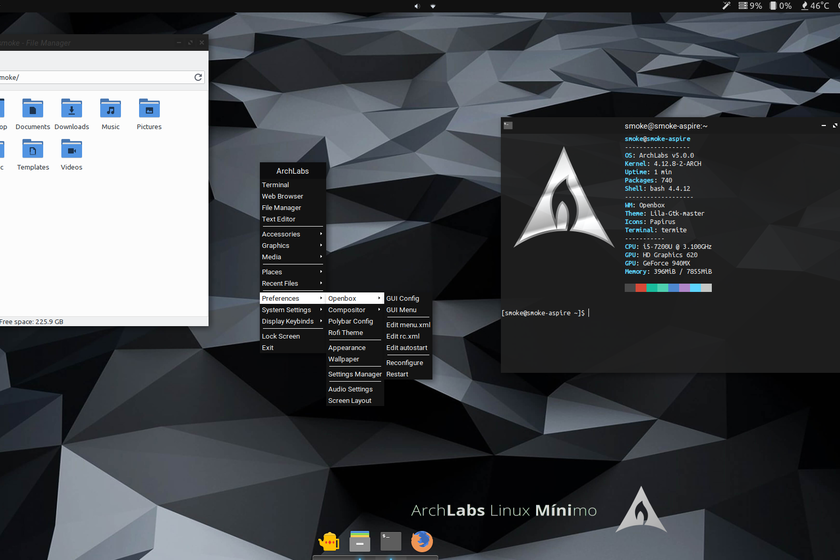This screenshot has height=560, width=840.
Task: Choose Text Editor from the ArchLabs menu
Action: point(292,219)
